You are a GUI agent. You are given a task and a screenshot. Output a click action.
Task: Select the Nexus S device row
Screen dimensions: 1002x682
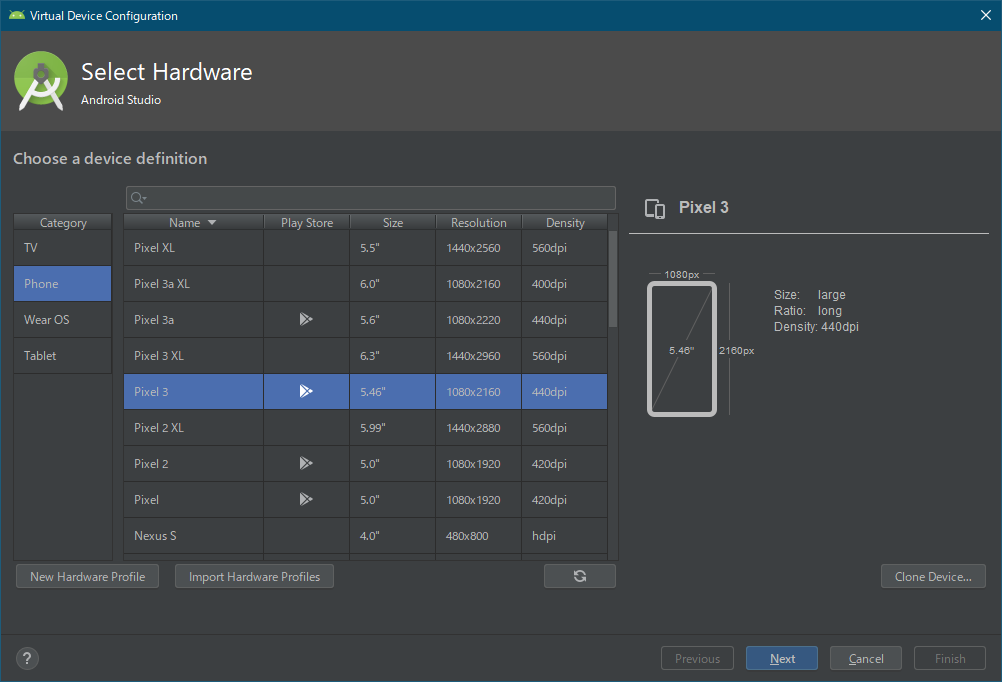pos(192,535)
